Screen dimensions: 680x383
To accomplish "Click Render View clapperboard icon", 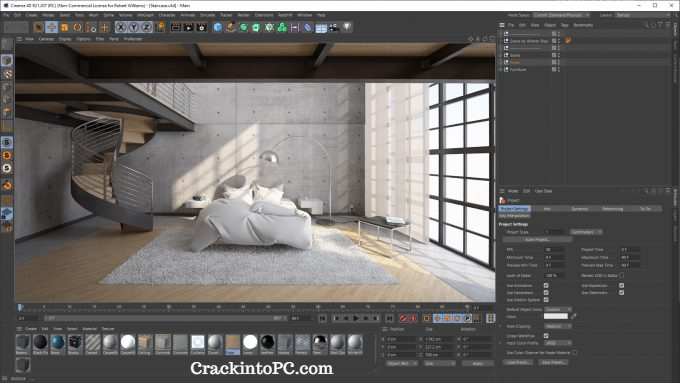I will [x=176, y=27].
